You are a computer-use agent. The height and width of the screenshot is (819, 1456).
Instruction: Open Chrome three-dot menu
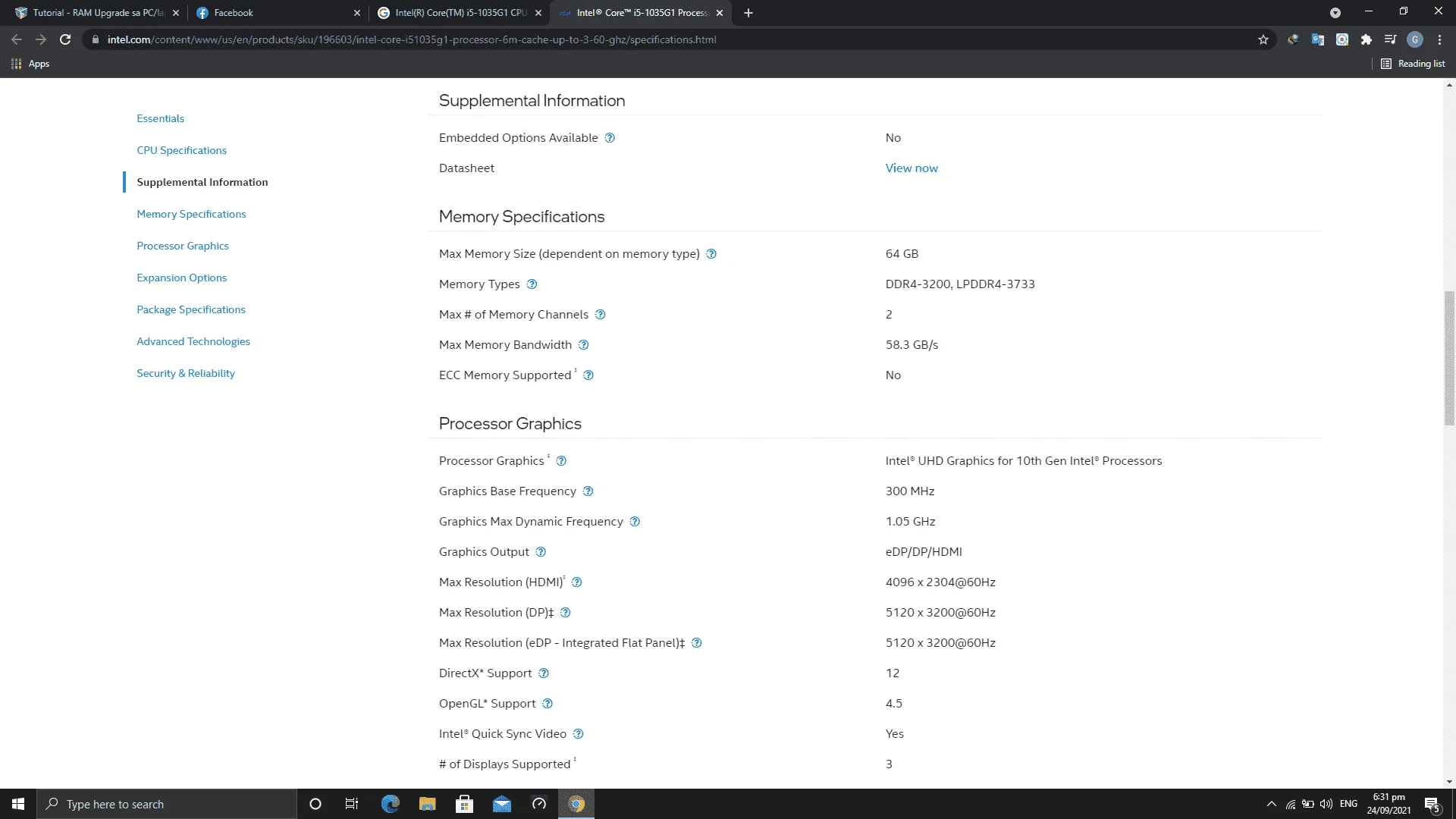pos(1439,39)
